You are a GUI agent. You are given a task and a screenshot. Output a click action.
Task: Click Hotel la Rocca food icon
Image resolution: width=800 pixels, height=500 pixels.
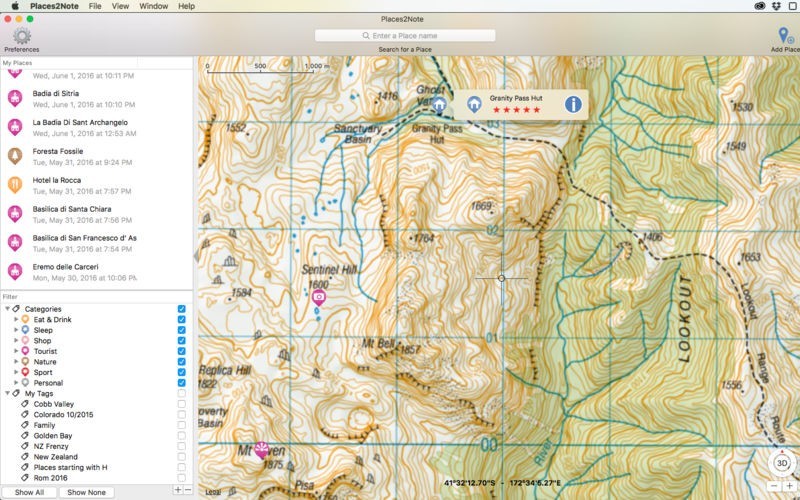pyautogui.click(x=15, y=185)
